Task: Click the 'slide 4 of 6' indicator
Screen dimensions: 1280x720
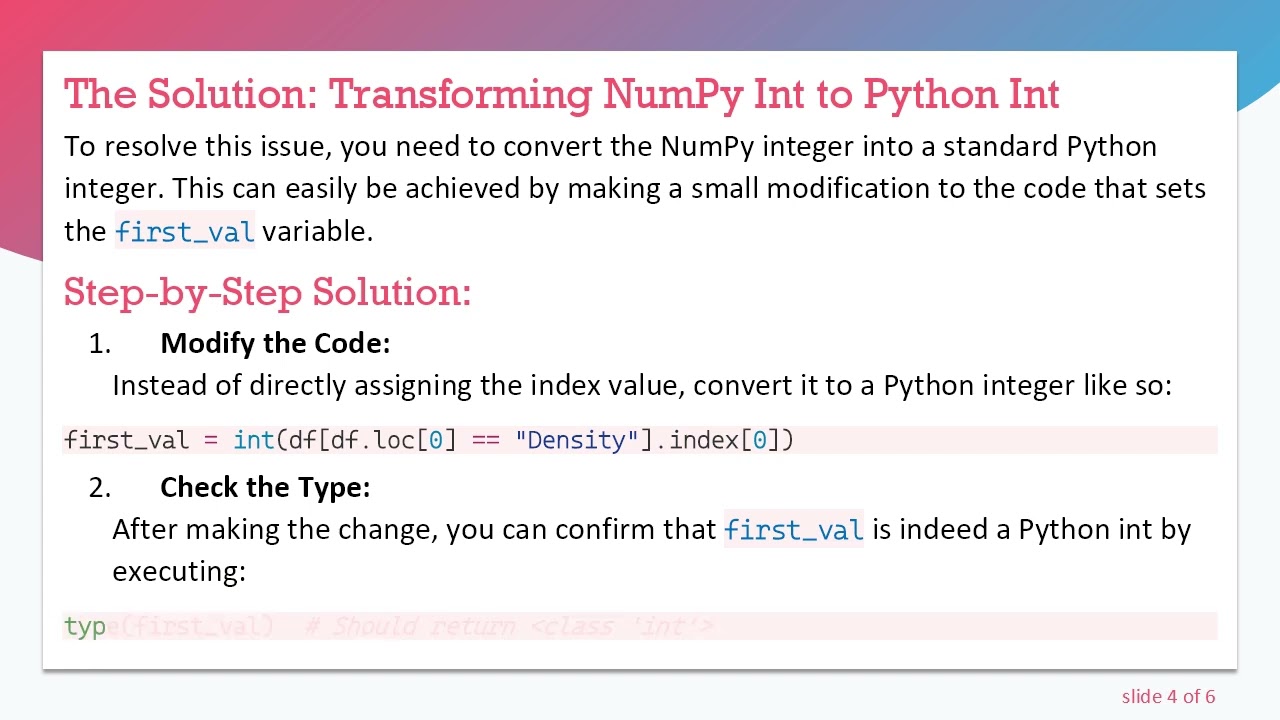Action: (1168, 697)
